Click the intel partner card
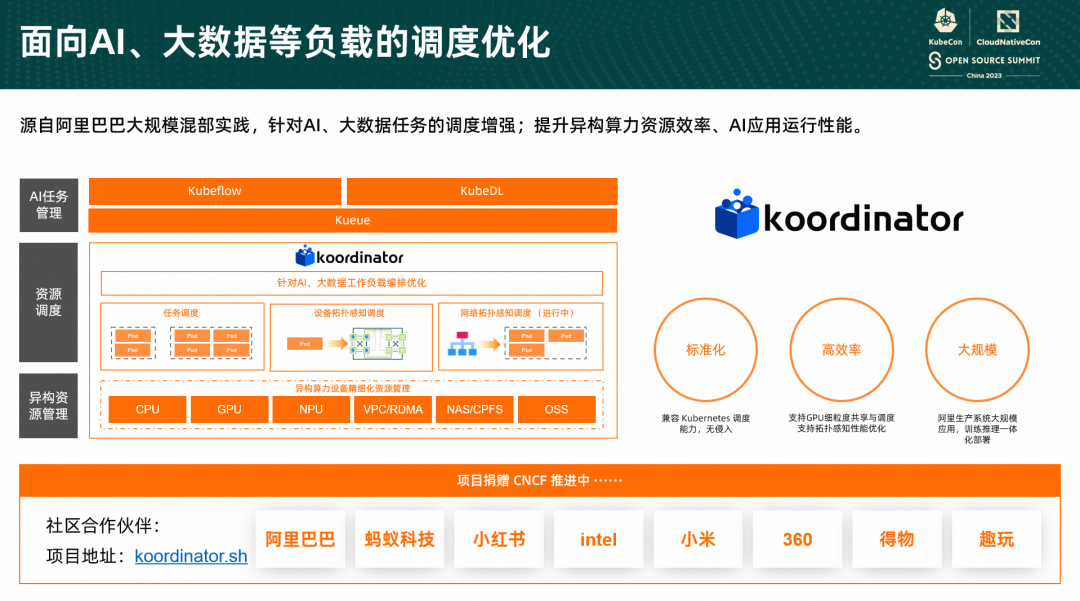Viewport: 1080px width, 601px height. click(x=599, y=539)
